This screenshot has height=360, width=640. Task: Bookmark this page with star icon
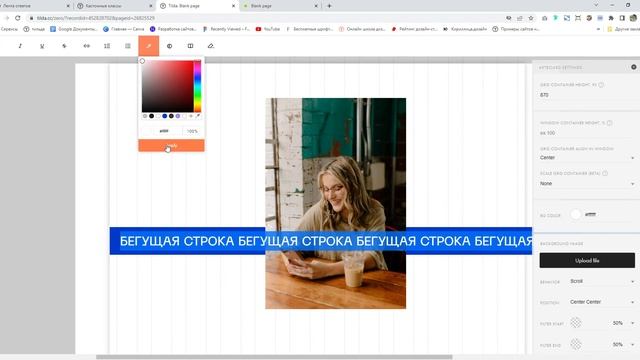(x=531, y=18)
